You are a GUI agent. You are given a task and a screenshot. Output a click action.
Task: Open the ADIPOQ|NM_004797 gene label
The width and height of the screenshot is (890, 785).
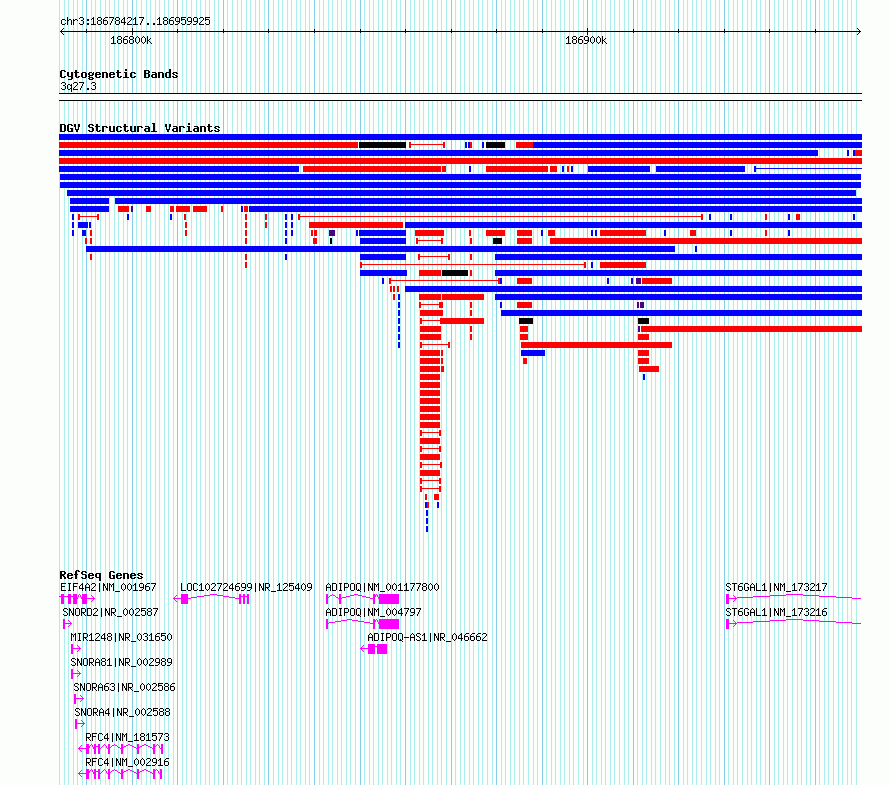click(x=373, y=612)
